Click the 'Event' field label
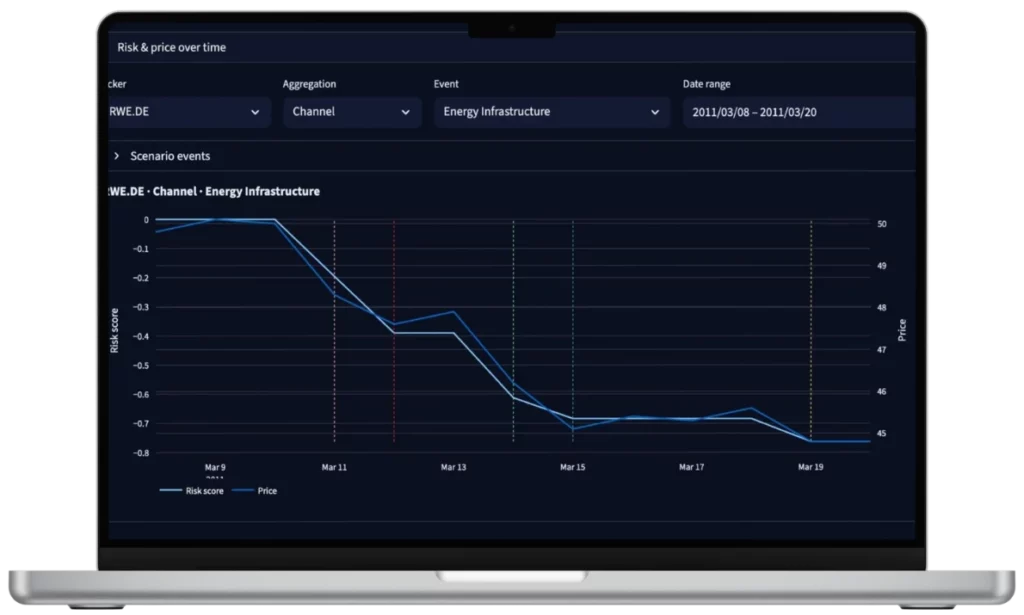 (x=446, y=84)
